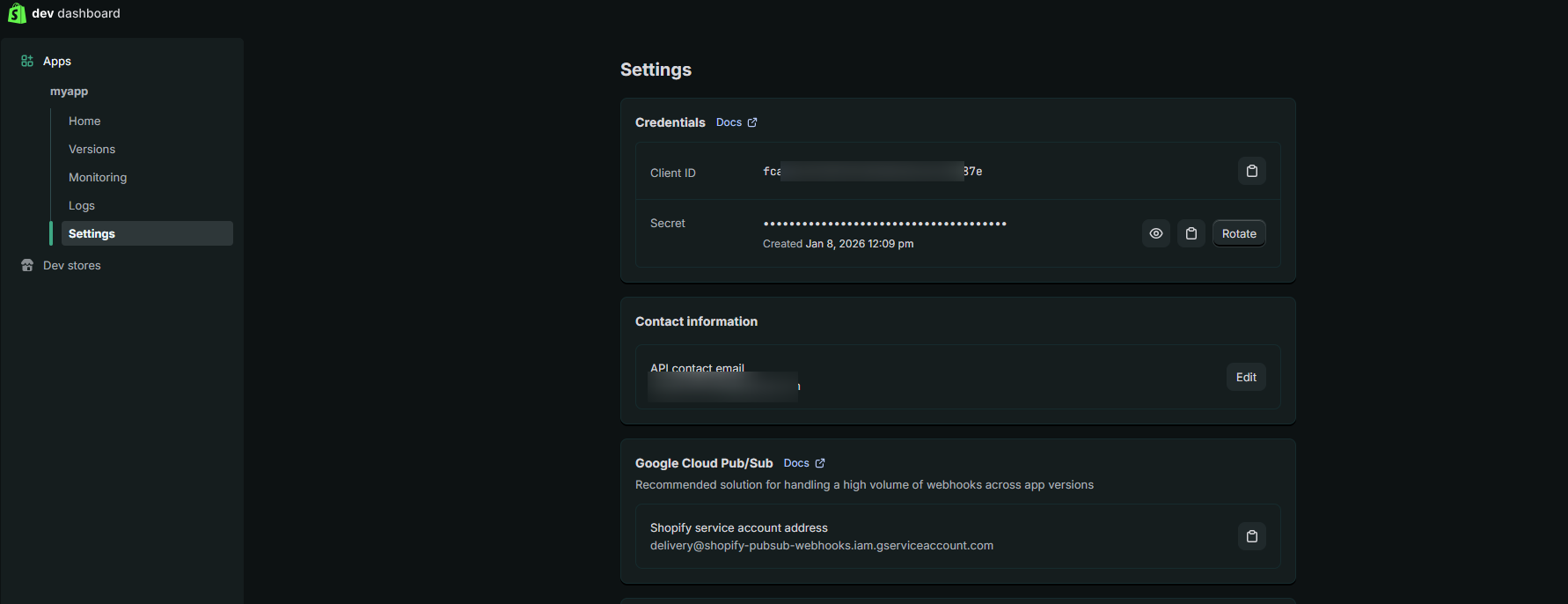1568x604 pixels.
Task: Click external link icon beside Credentials Docs
Action: [x=752, y=122]
